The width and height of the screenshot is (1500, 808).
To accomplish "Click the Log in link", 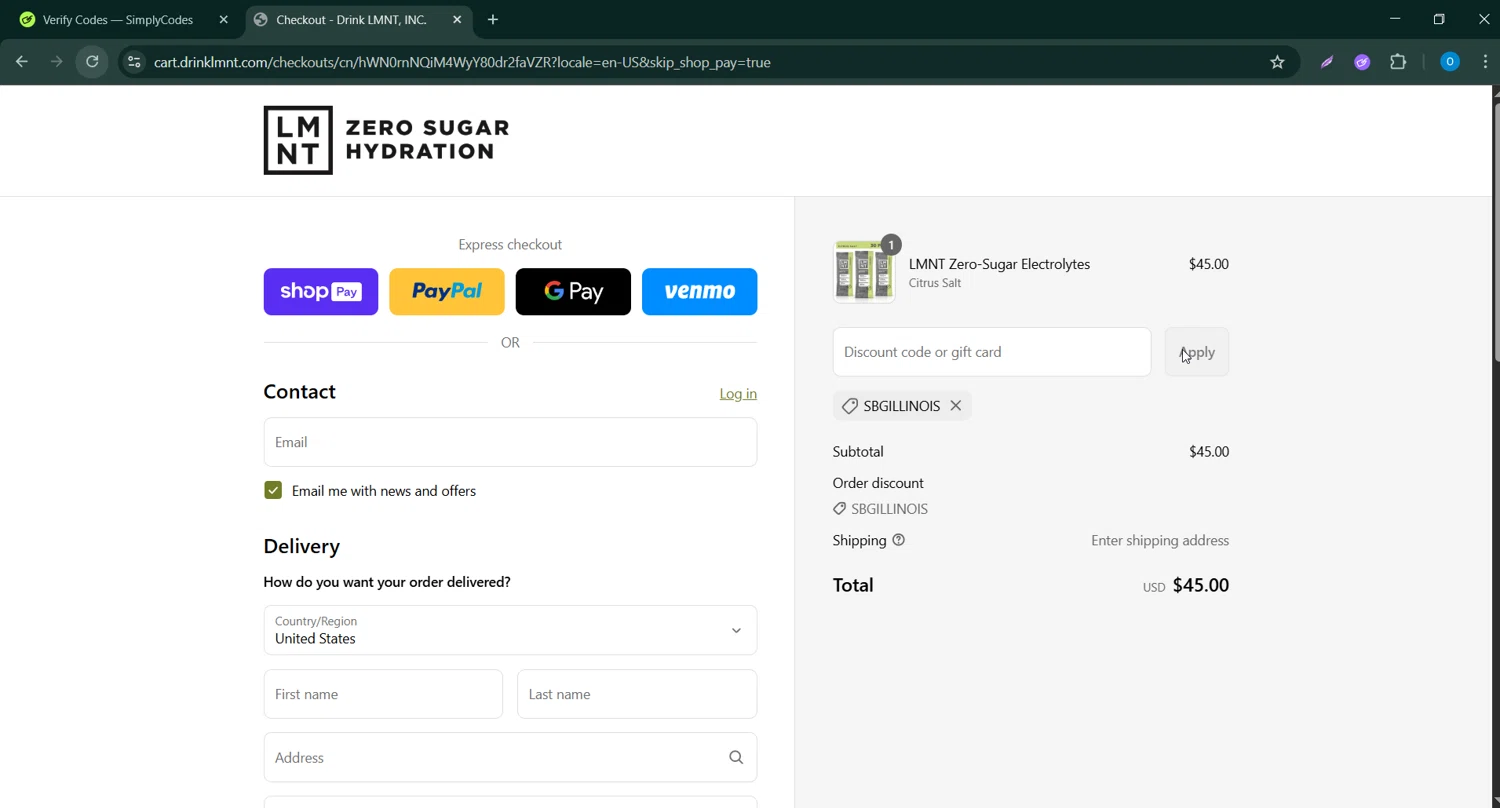I will 738,394.
